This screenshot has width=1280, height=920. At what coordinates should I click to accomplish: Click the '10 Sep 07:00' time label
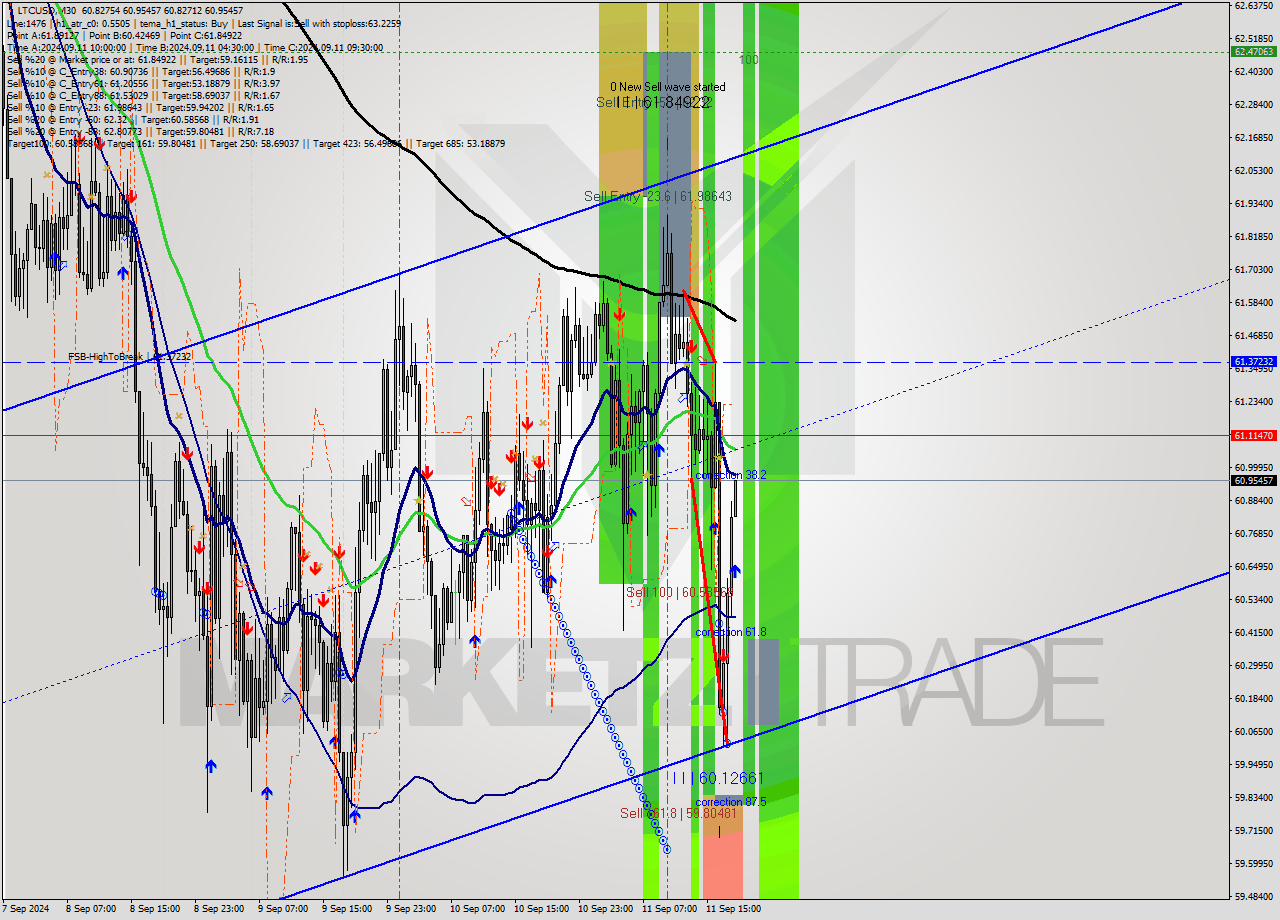(x=477, y=909)
